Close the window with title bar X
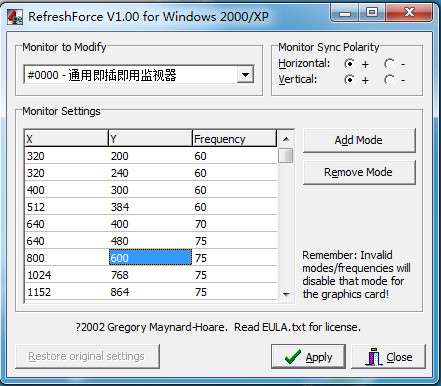The height and width of the screenshot is (386, 441). pyautogui.click(x=409, y=13)
